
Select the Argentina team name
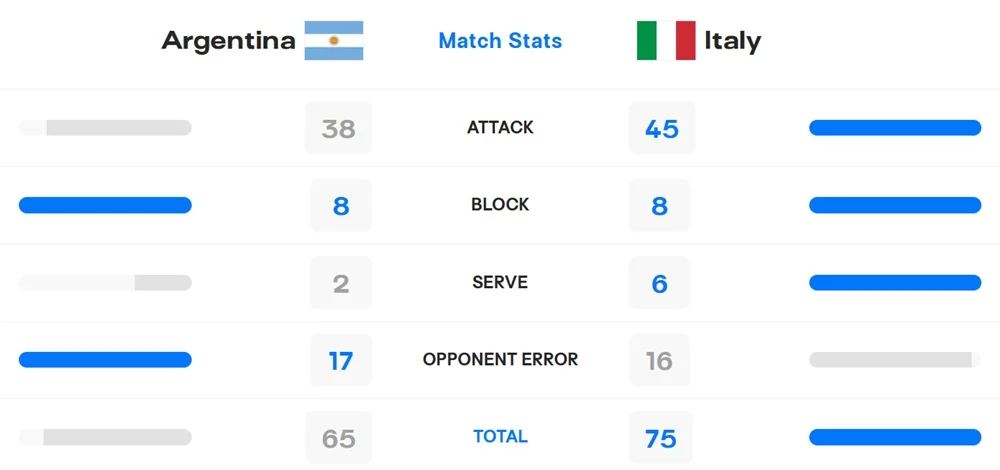point(229,41)
